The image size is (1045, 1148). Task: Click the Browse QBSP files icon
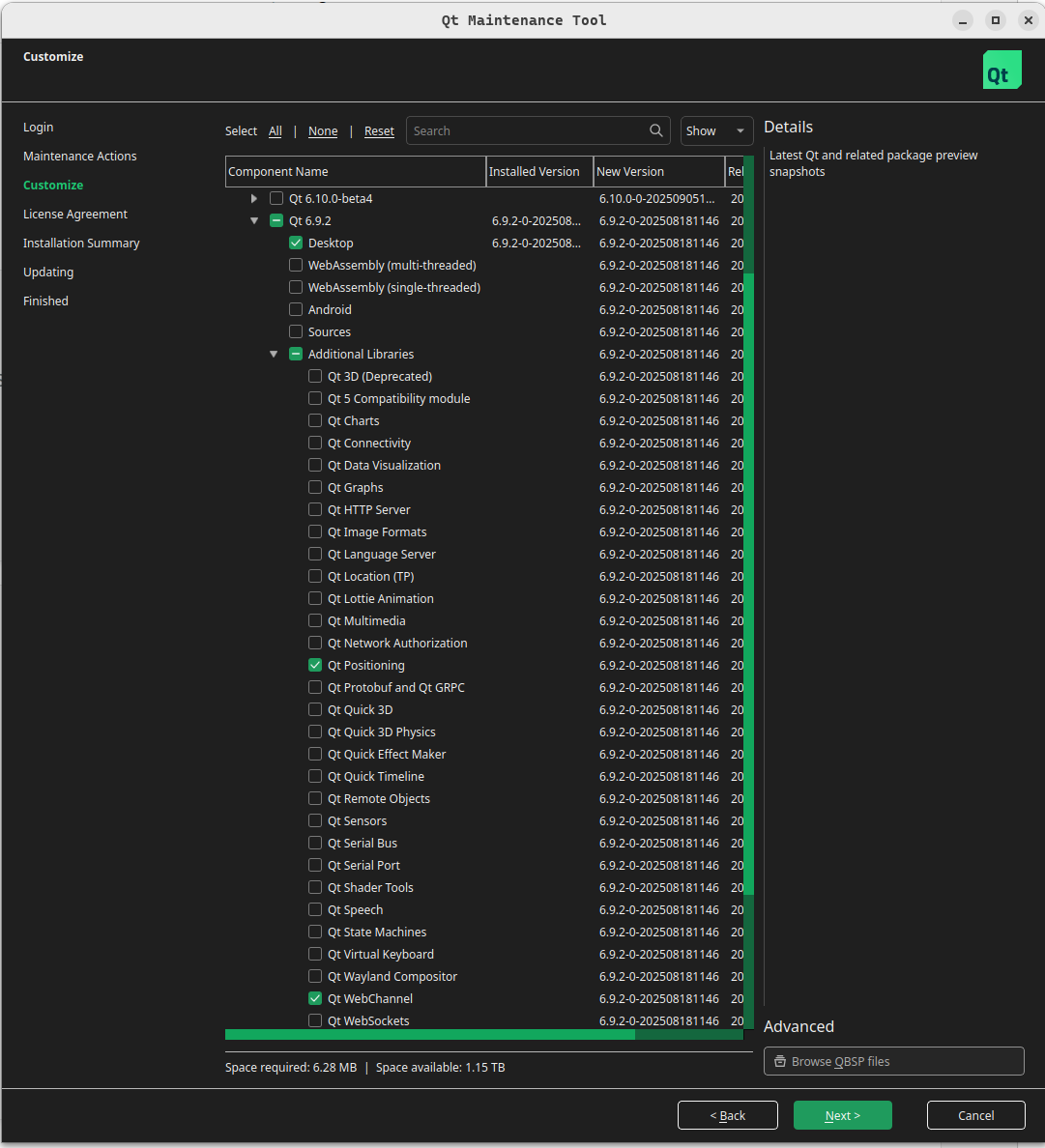(780, 1062)
